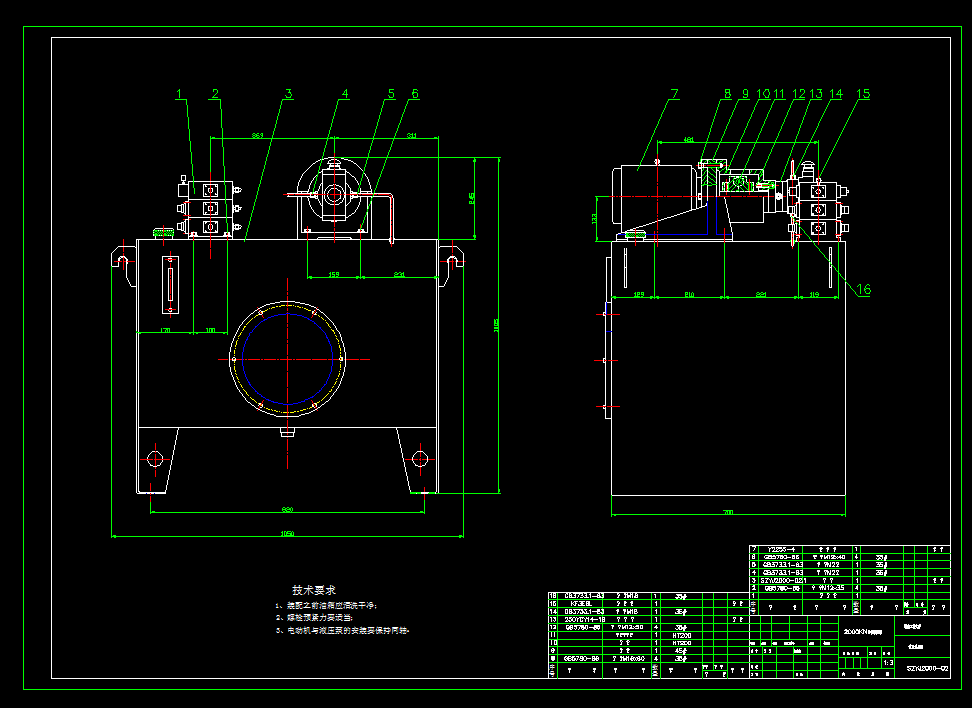972x708 pixels.
Task: Click the oil level gauge on the tank front
Action: (x=170, y=285)
